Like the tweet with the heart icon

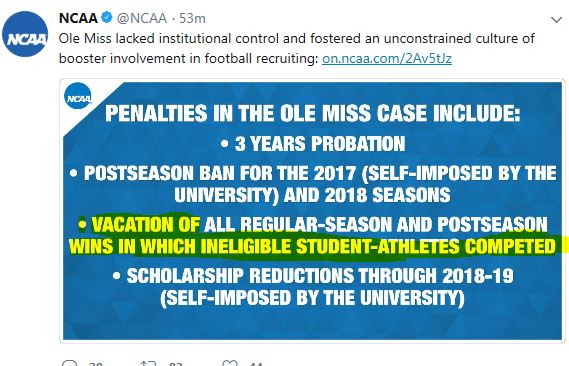230,363
